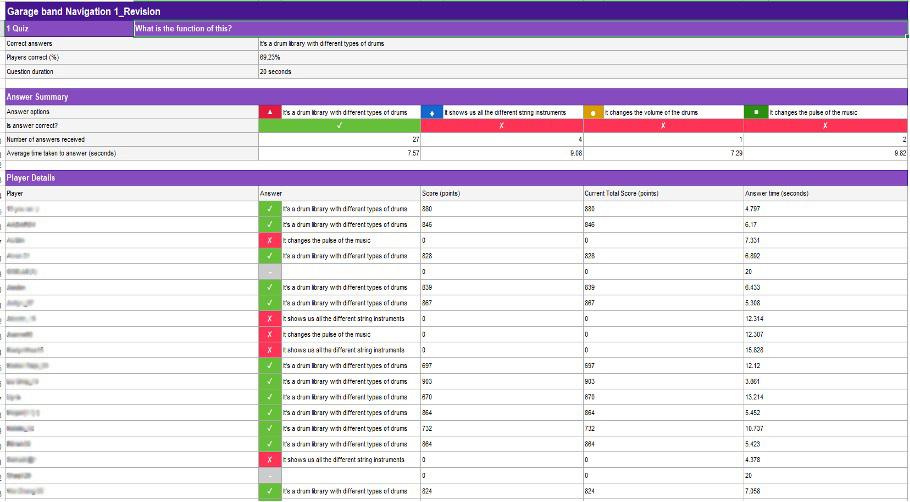Click the green check icon in the score 839 row

tap(270, 287)
